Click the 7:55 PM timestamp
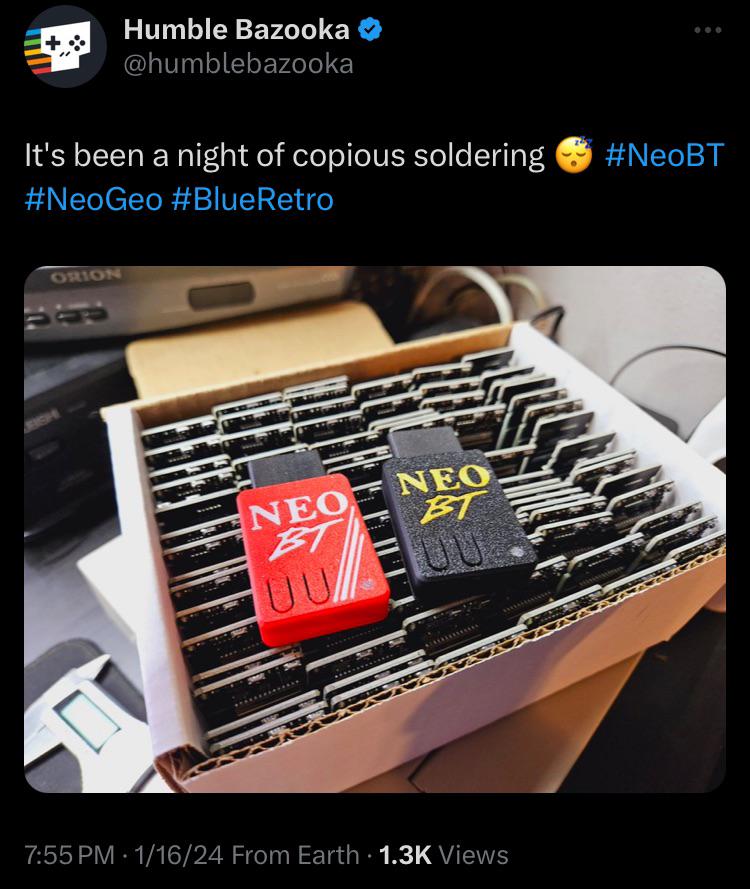 click(x=70, y=855)
